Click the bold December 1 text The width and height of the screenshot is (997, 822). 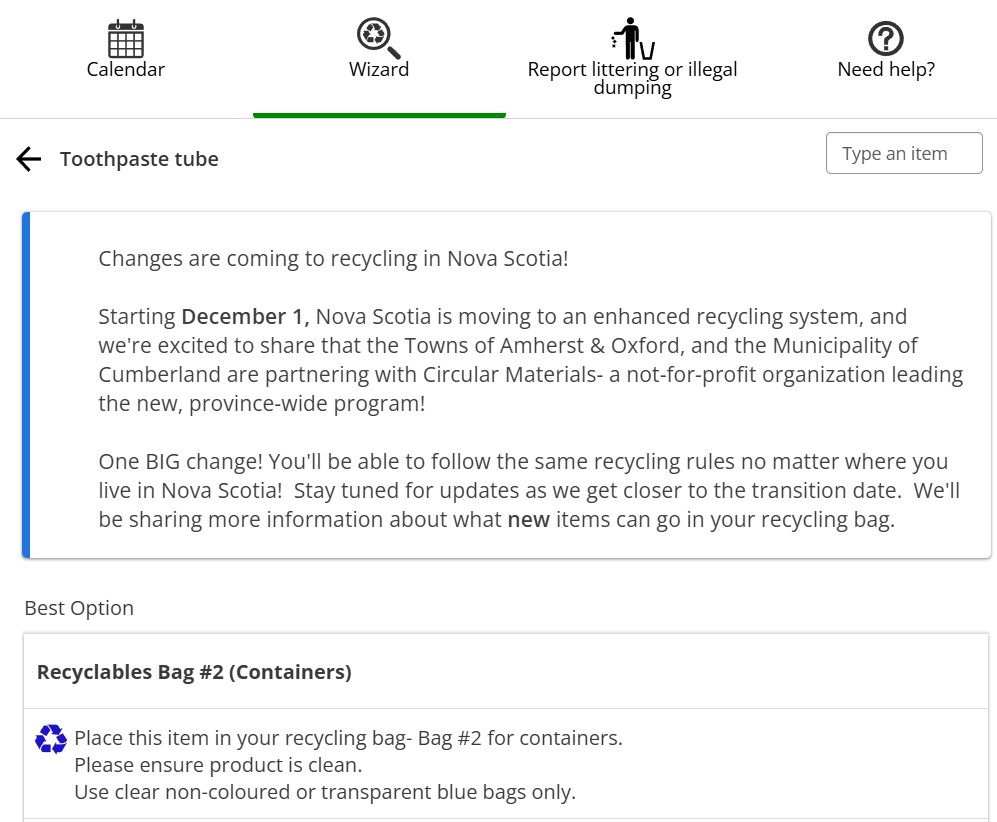245,317
